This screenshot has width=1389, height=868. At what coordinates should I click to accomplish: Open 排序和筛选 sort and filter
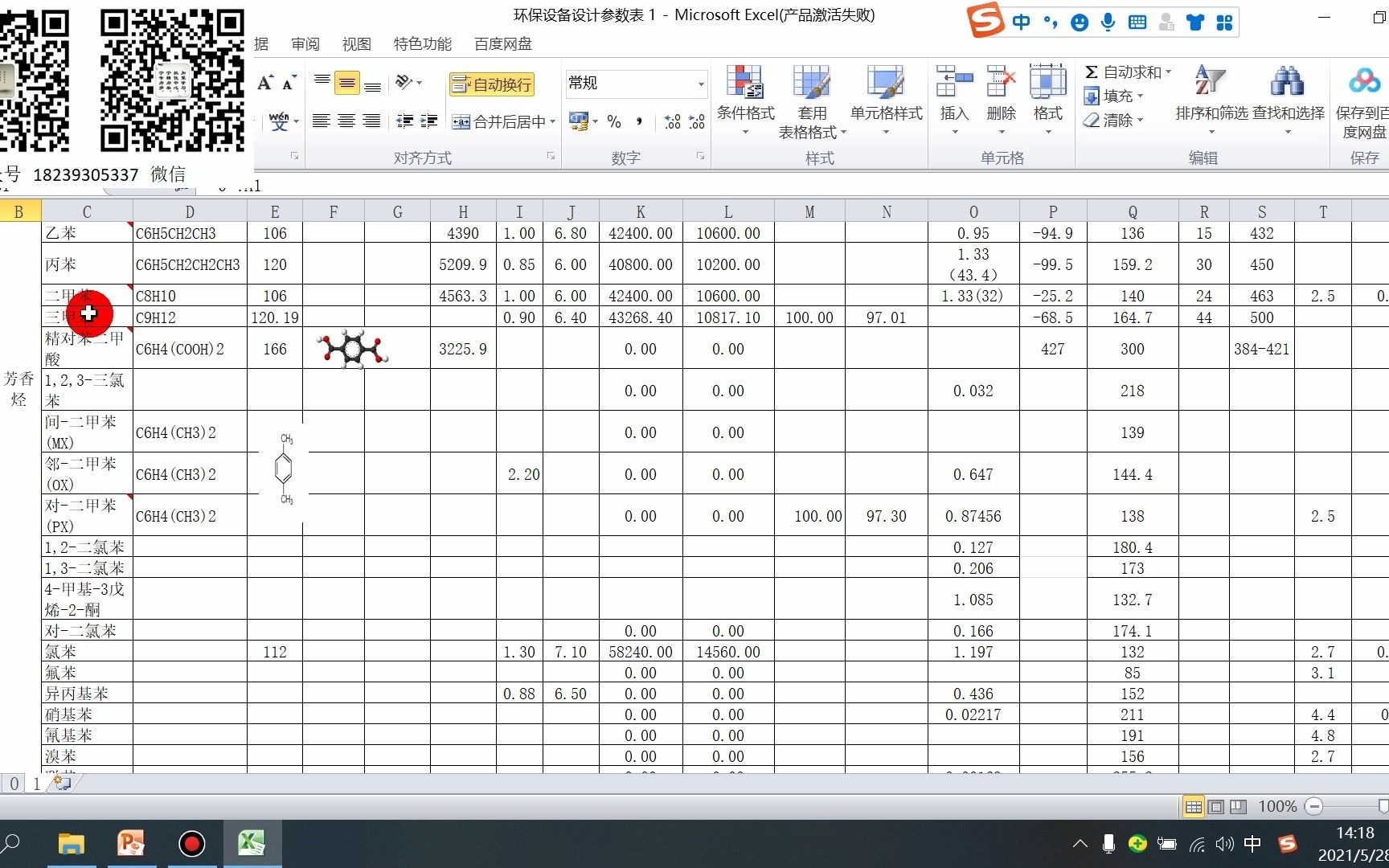pyautogui.click(x=1211, y=100)
